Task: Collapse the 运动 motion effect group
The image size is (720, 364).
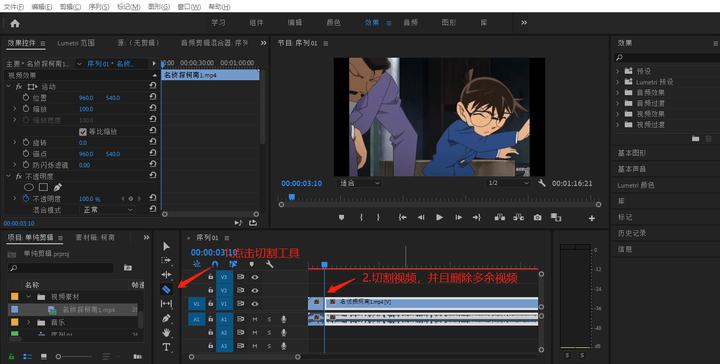Action: (x=8, y=86)
